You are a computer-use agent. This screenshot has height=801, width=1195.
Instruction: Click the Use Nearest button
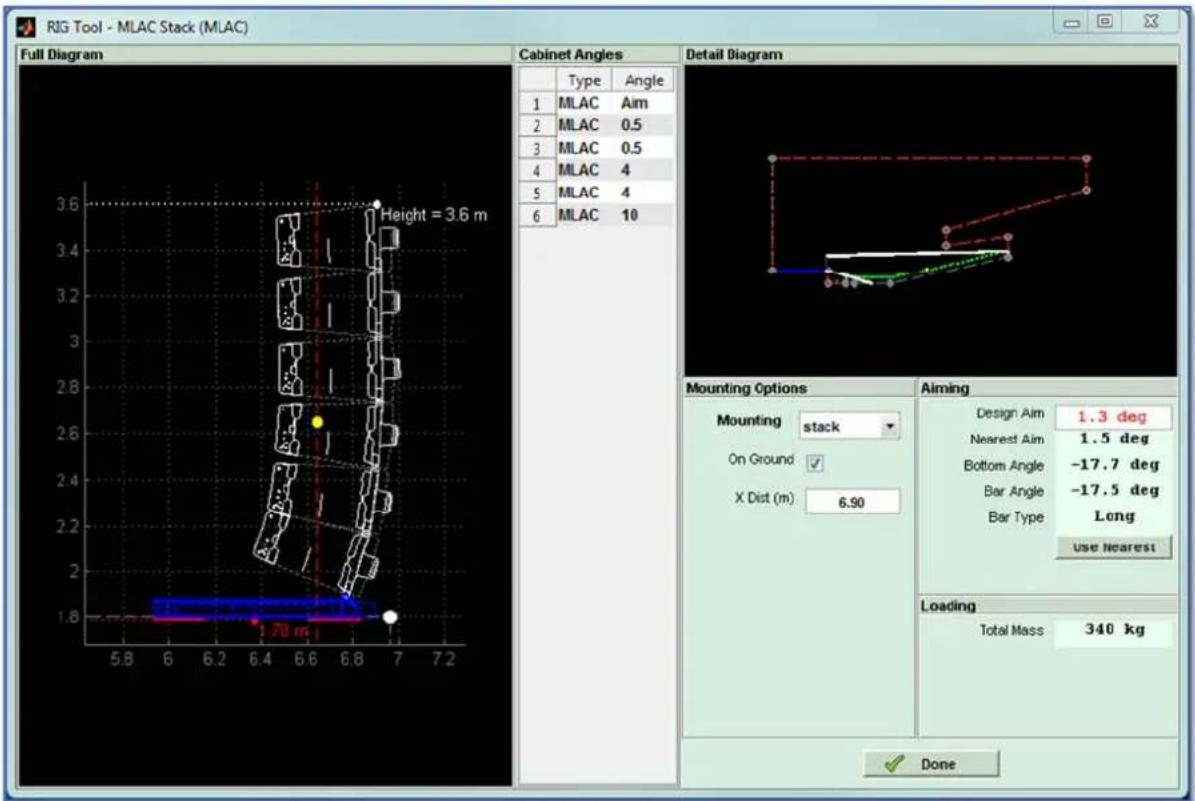click(x=1113, y=547)
